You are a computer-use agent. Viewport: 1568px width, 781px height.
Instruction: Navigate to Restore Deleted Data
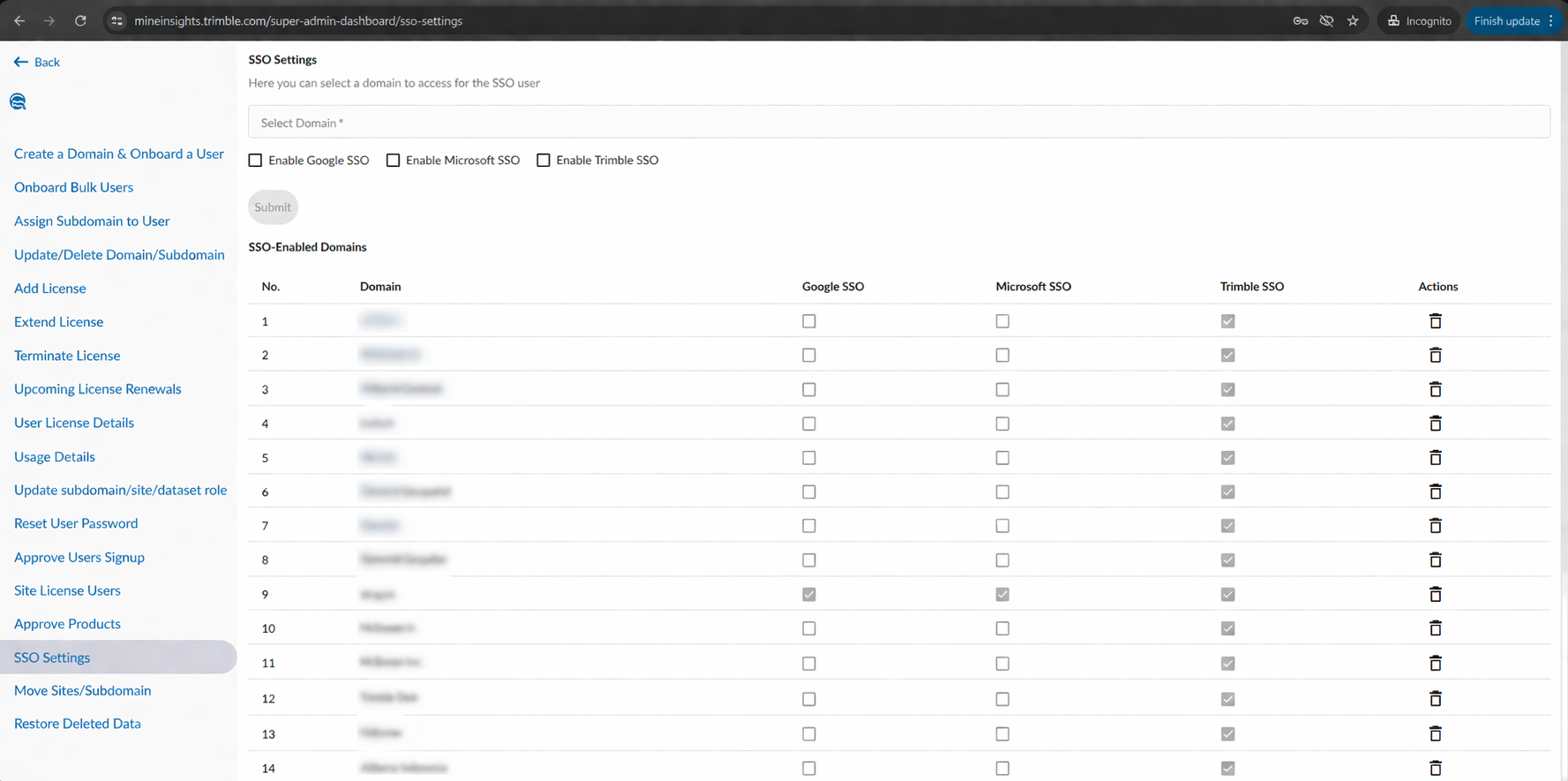click(78, 724)
